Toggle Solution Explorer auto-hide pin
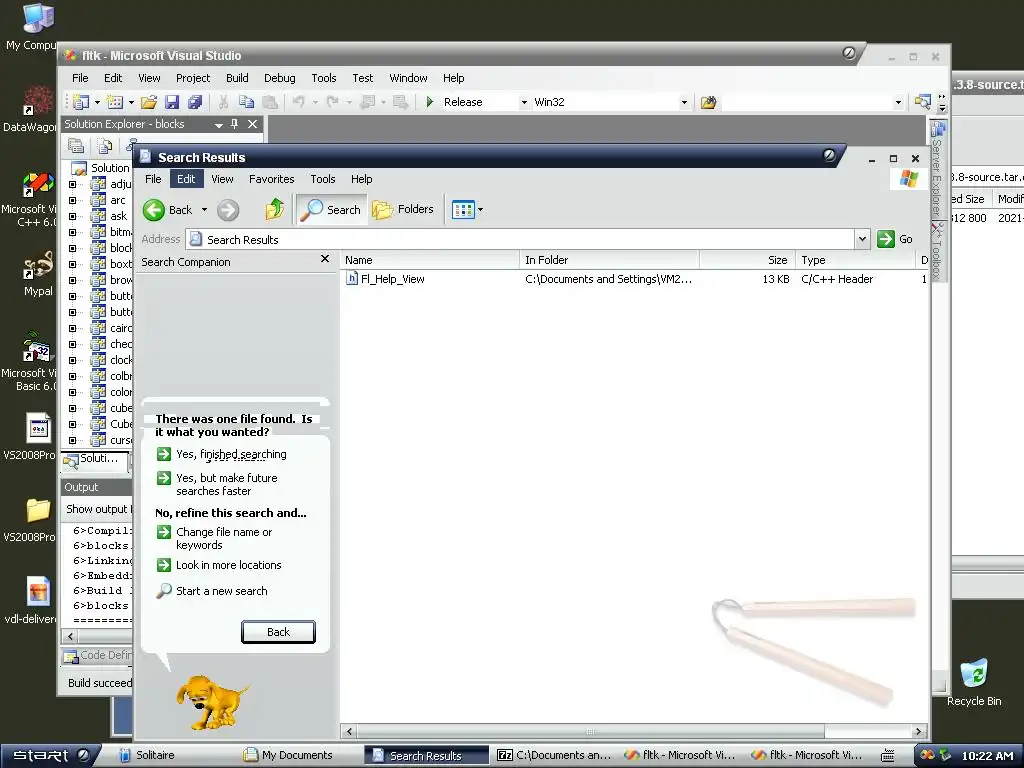1024x768 pixels. (235, 124)
